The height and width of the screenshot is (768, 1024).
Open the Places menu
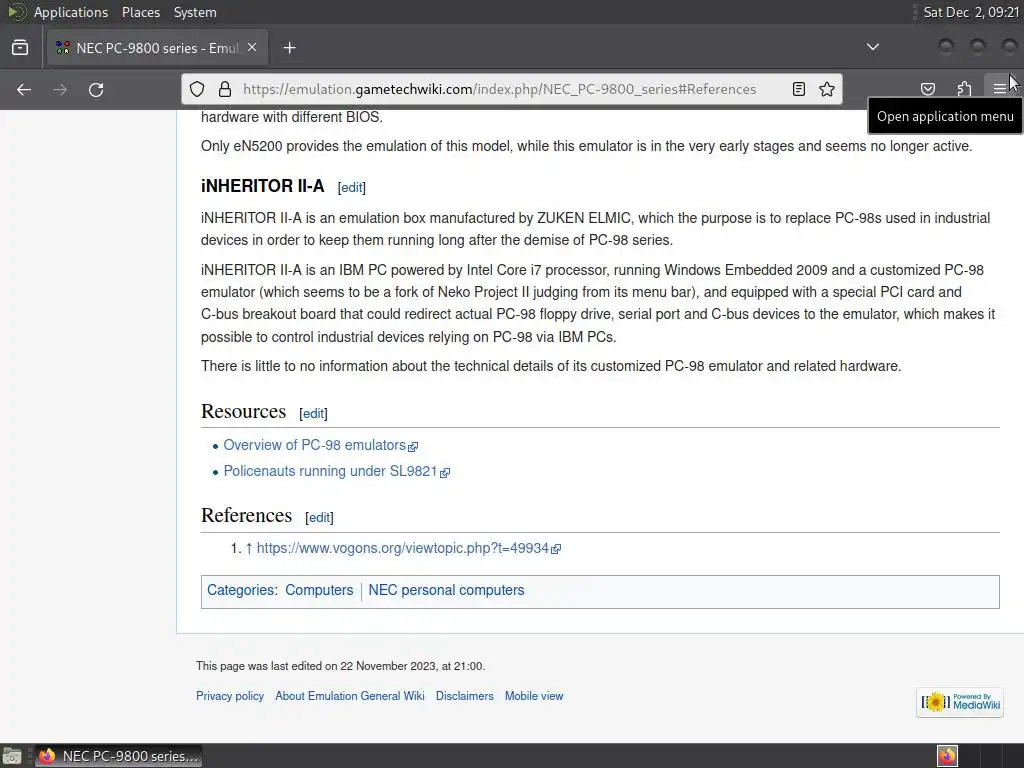[140, 12]
